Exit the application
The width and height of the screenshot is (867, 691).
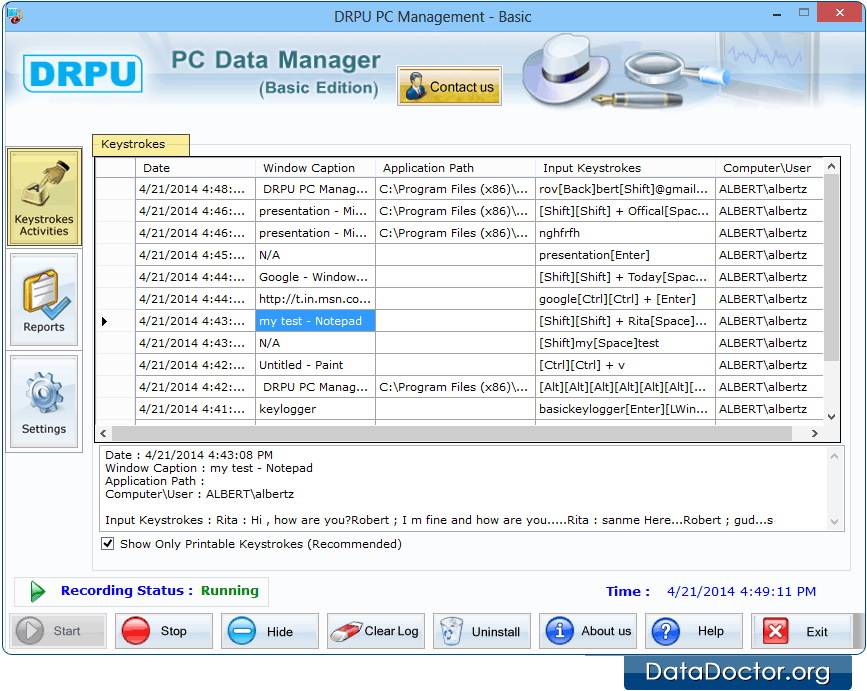click(x=800, y=631)
